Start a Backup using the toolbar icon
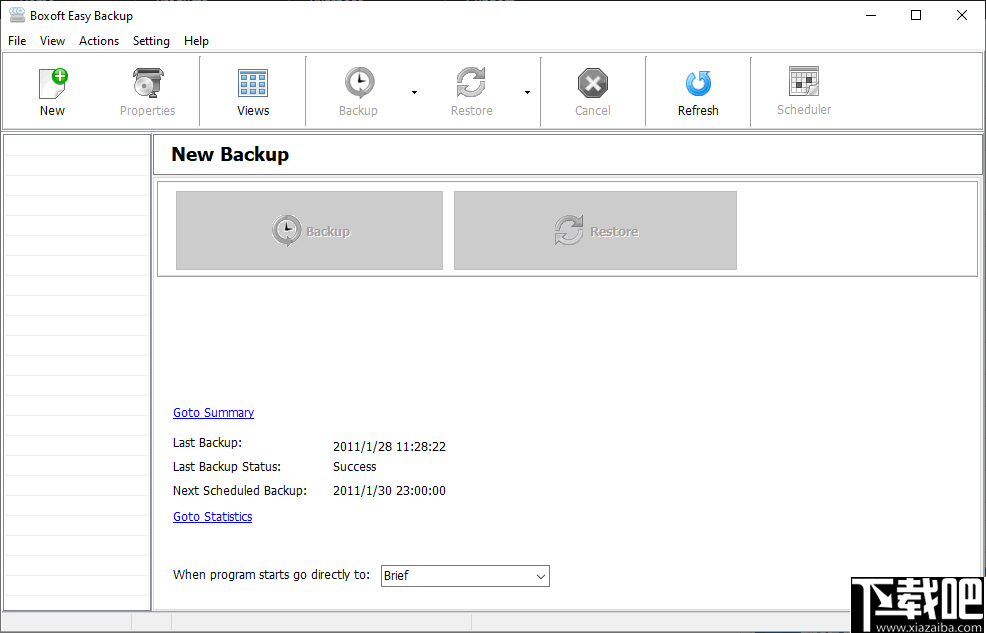This screenshot has height=633, width=986. point(358,90)
